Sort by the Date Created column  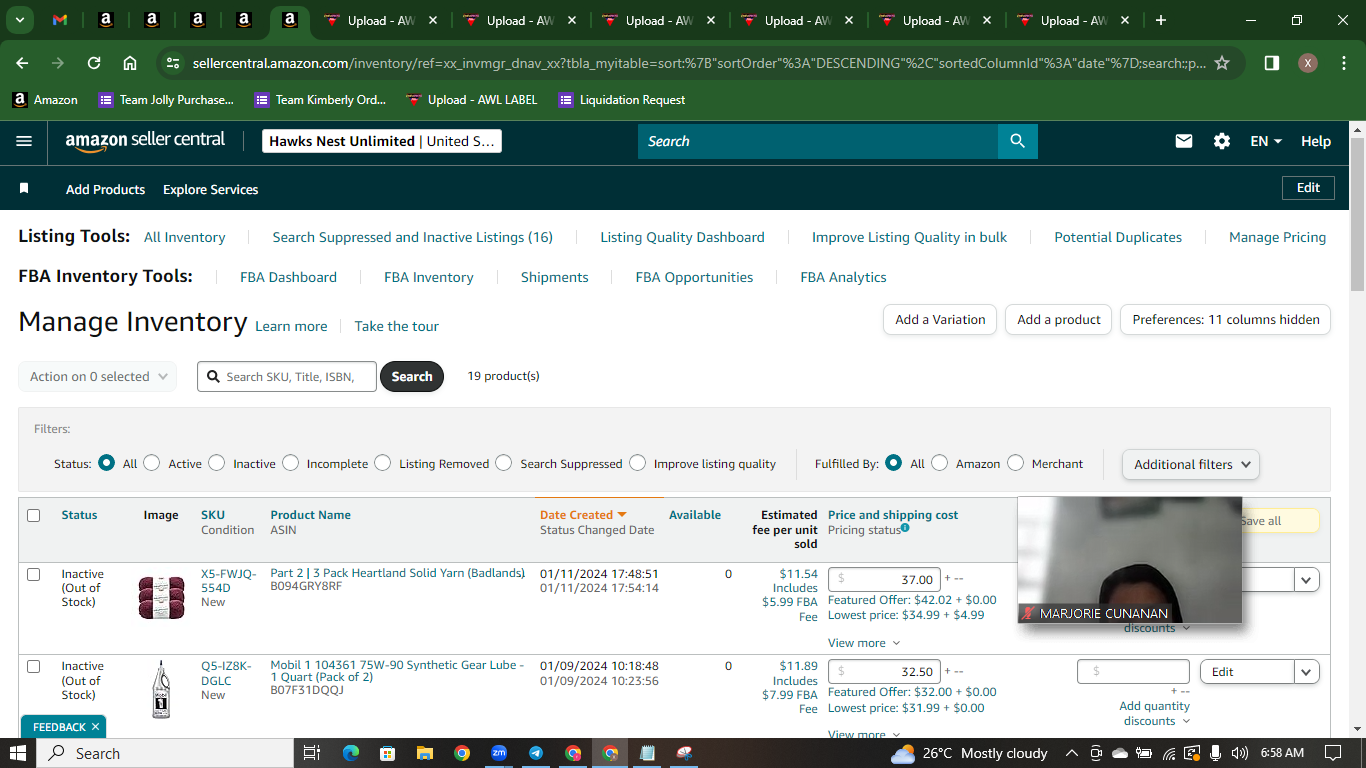tap(583, 515)
